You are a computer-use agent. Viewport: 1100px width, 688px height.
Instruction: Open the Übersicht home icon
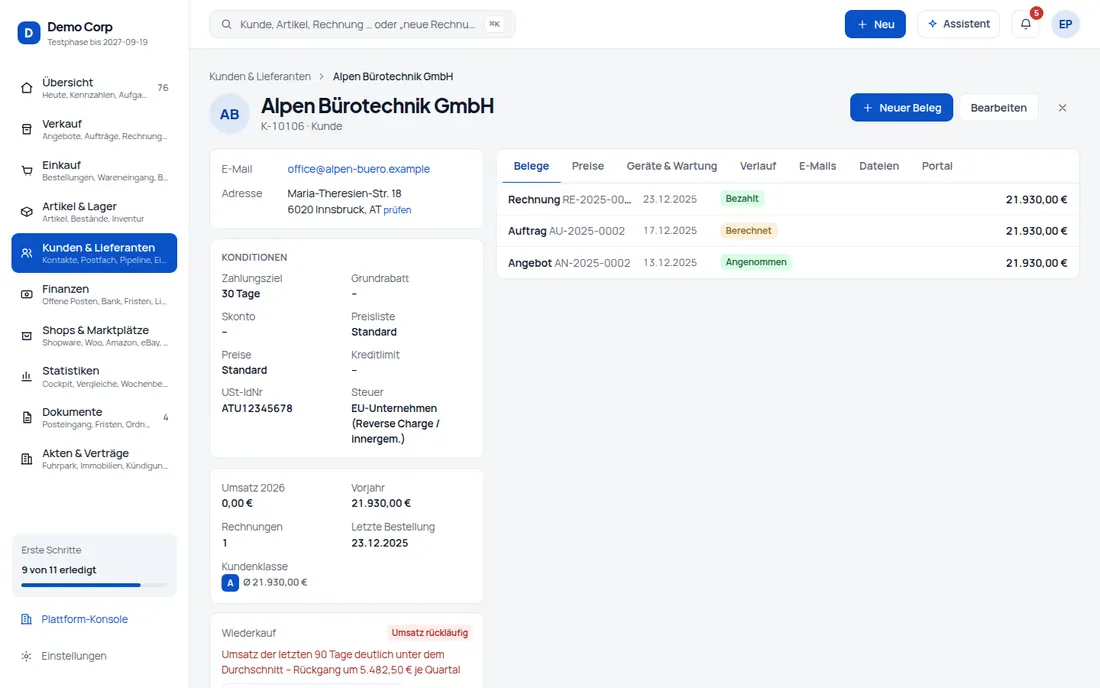(x=27, y=88)
